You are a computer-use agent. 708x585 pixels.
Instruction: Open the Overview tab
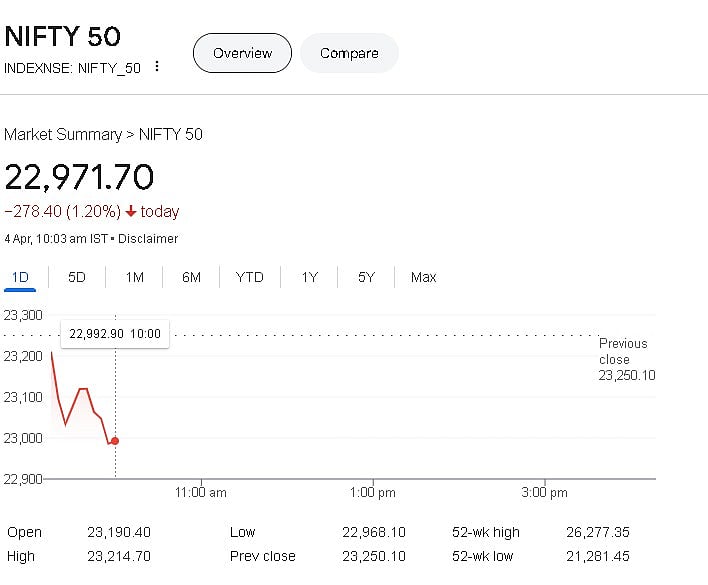tap(242, 53)
